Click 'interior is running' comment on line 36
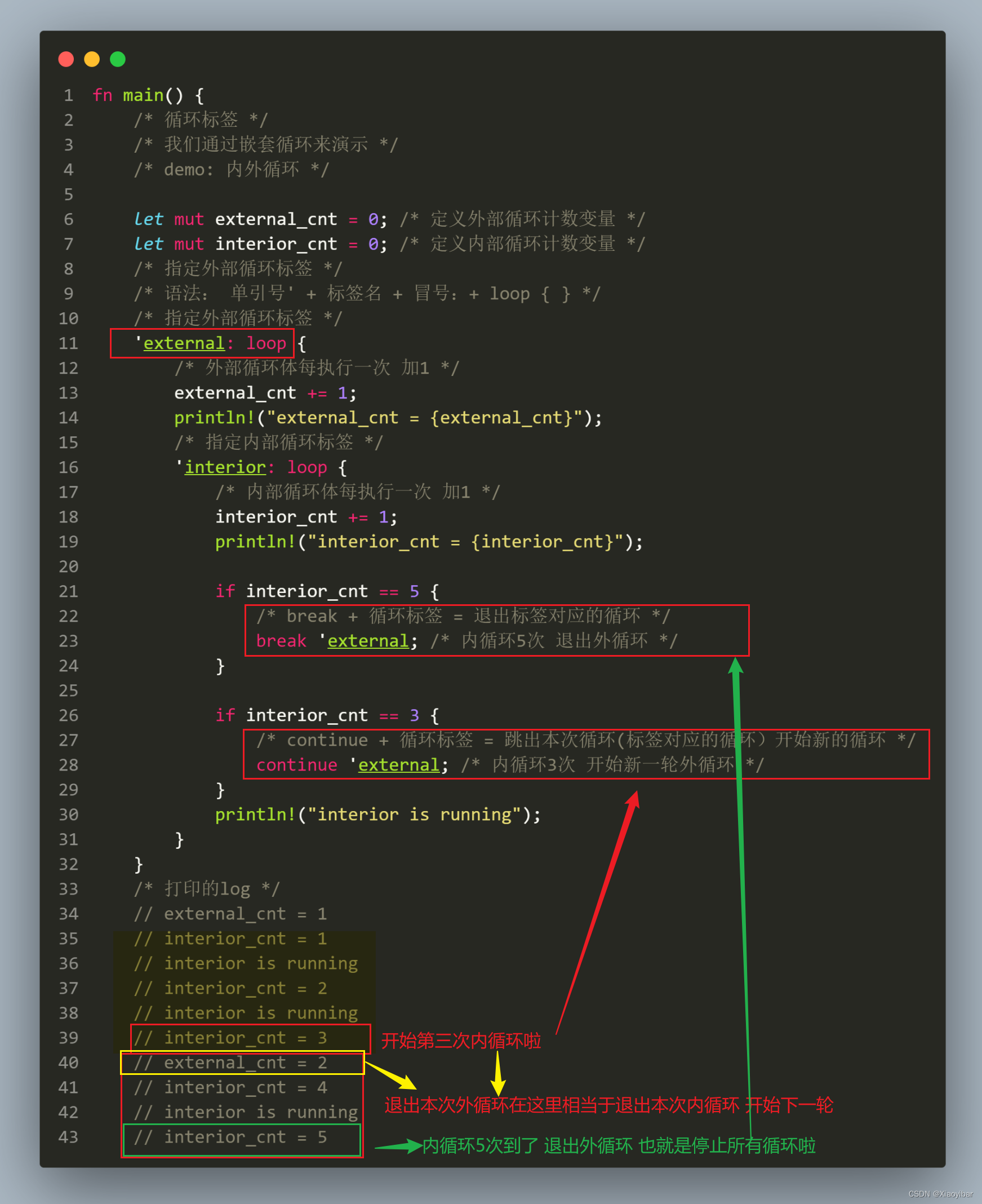Screen dimensions: 982x1204 [246, 963]
